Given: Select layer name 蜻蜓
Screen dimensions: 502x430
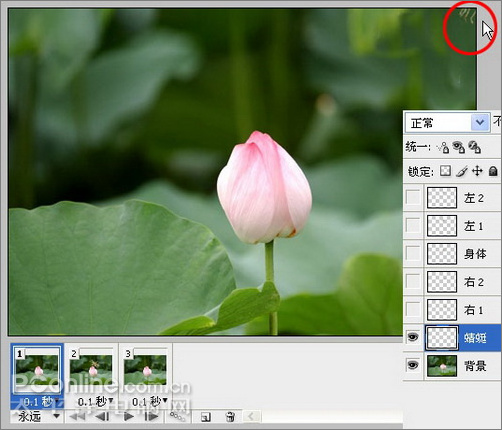Looking at the screenshot, I should [475, 338].
